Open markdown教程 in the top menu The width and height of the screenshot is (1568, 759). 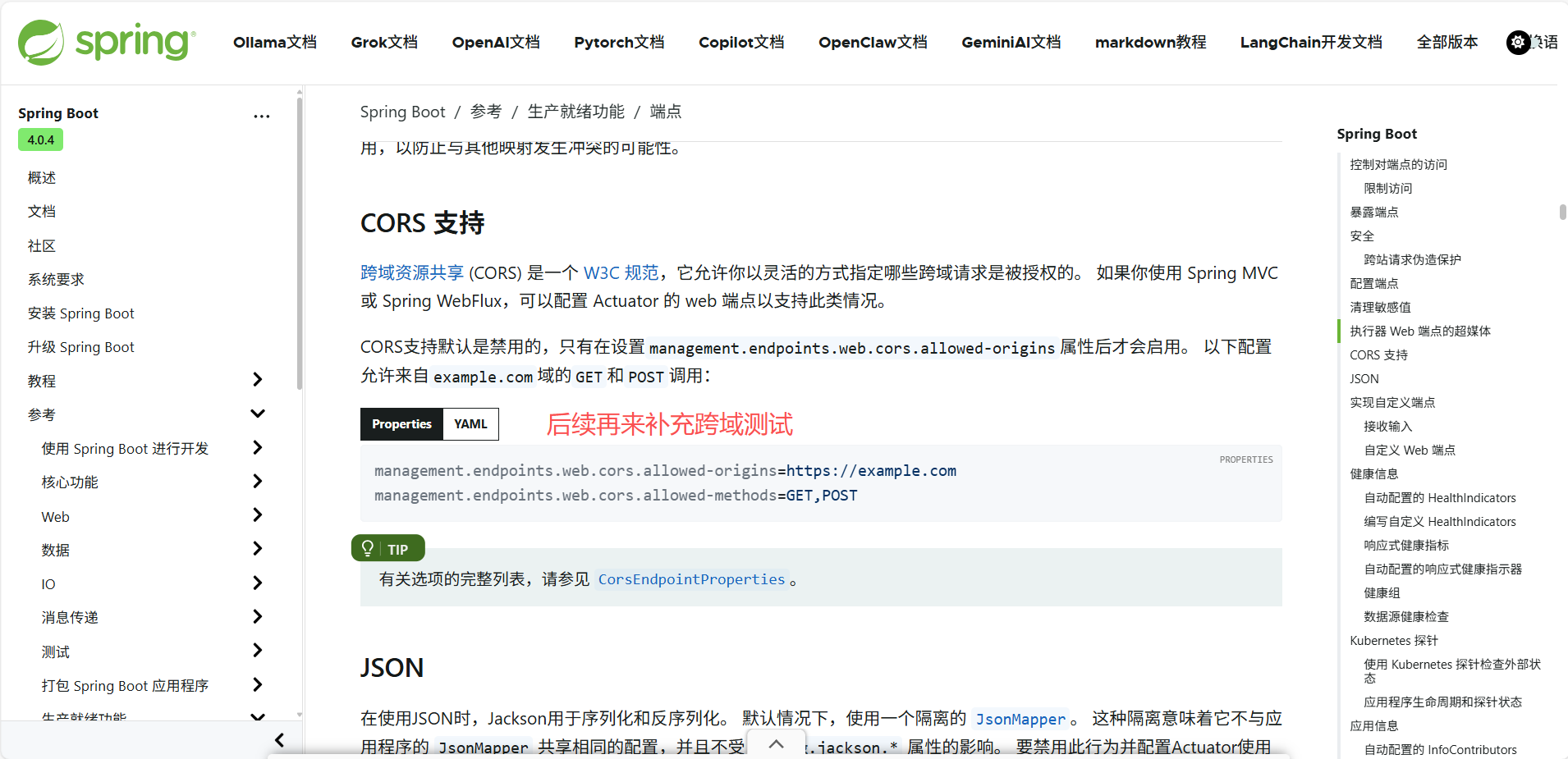coord(1151,42)
